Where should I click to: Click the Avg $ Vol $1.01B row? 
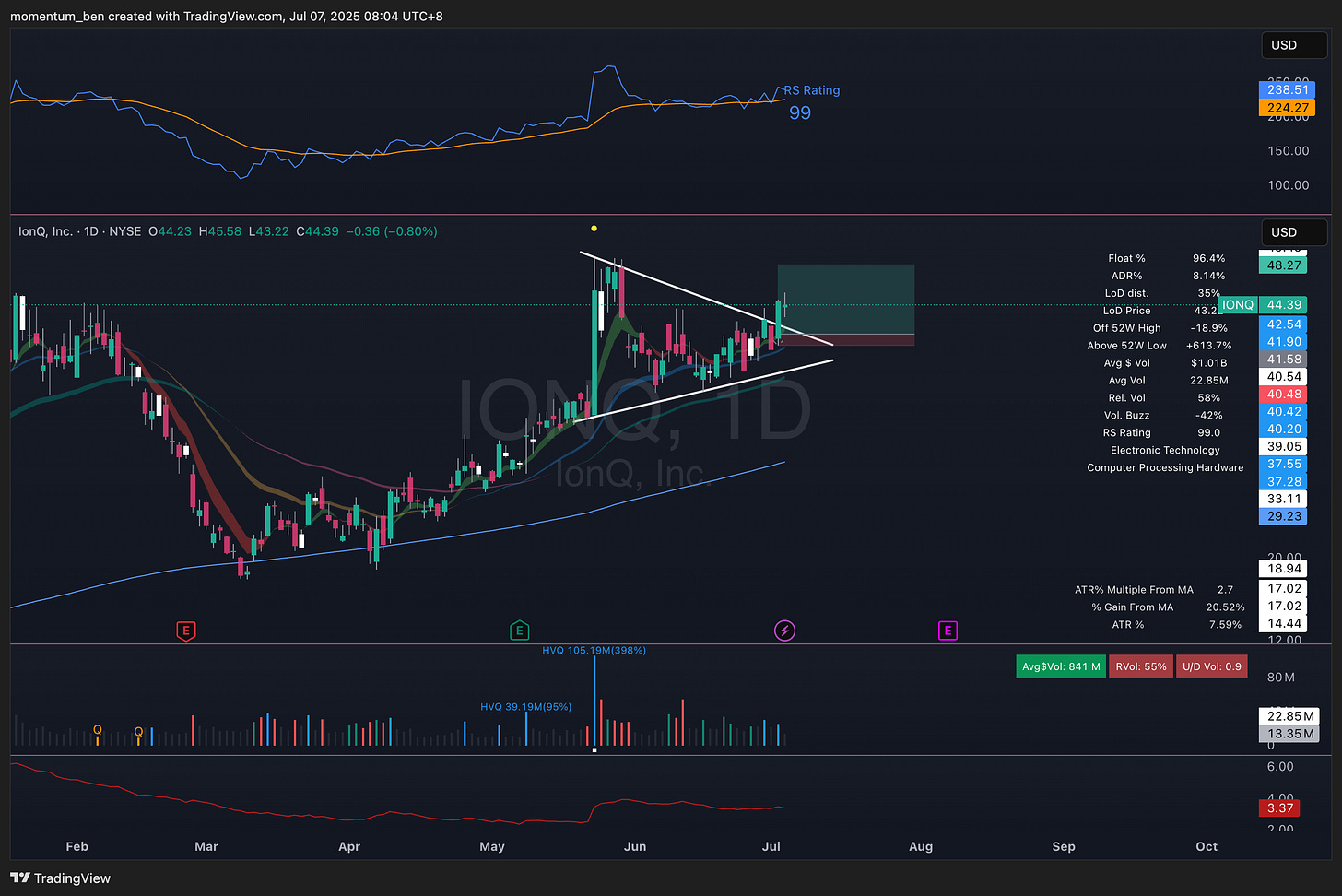(x=1165, y=363)
